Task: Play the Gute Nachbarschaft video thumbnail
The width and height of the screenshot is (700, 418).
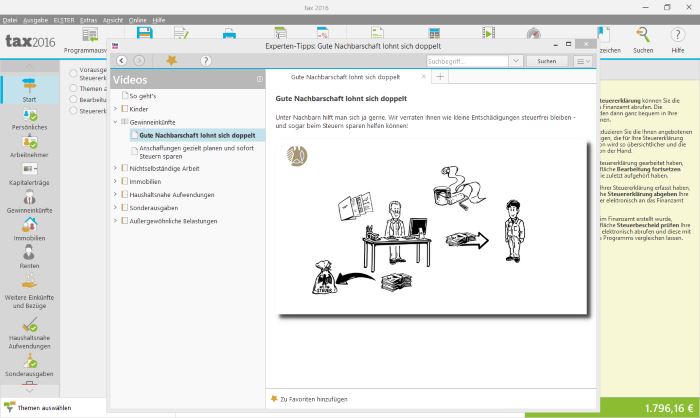Action: point(432,227)
